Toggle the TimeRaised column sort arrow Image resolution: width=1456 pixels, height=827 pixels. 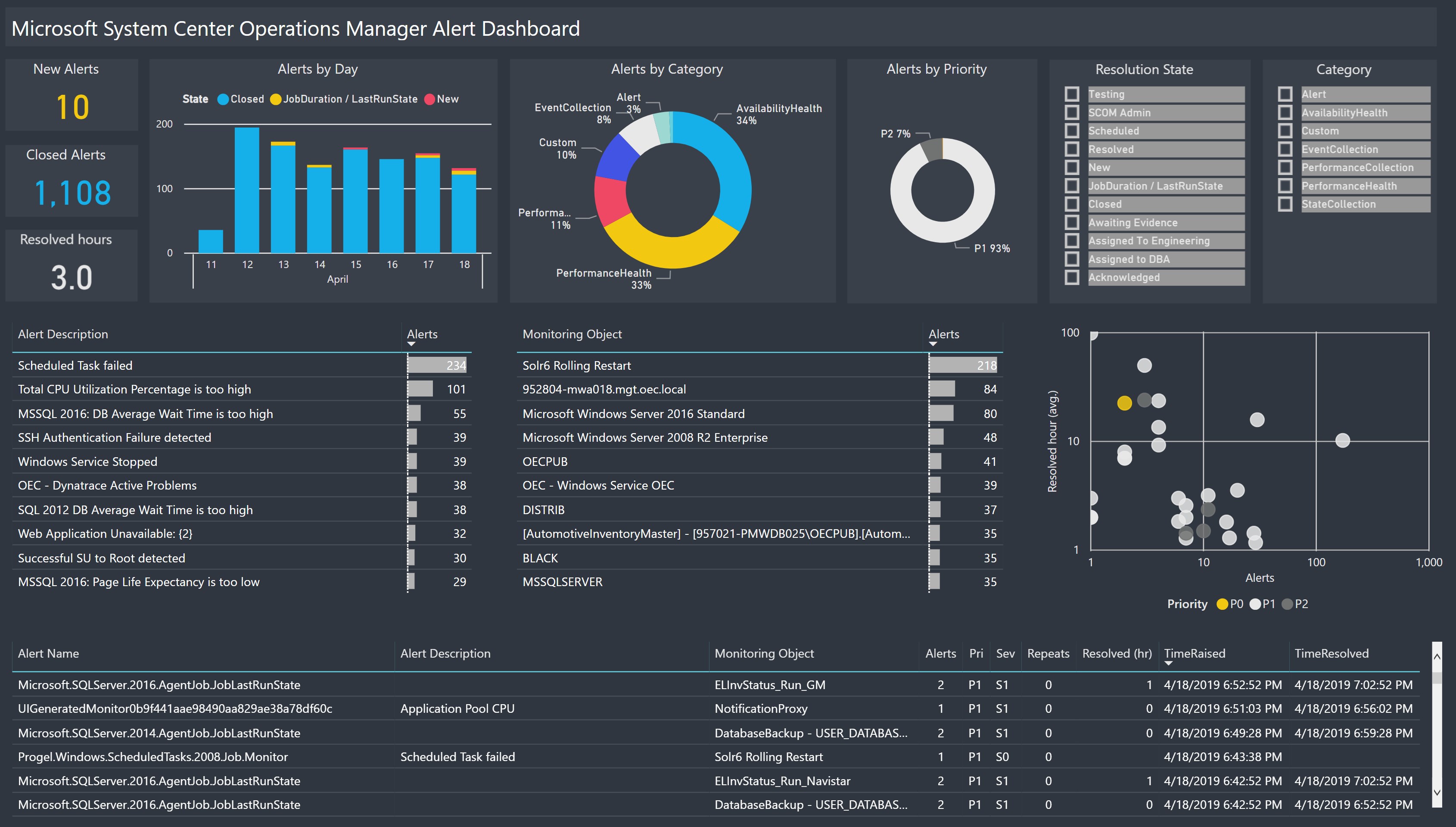pyautogui.click(x=1168, y=663)
